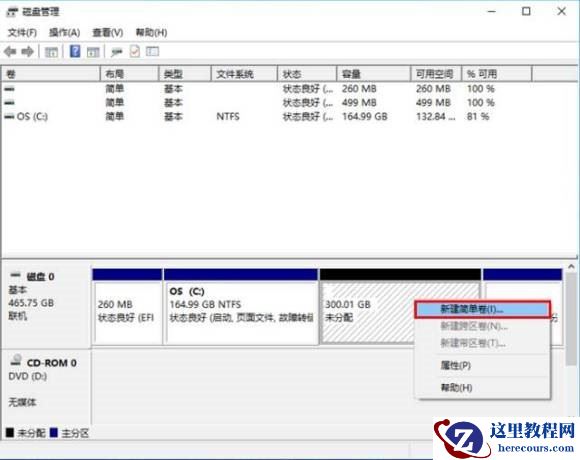Click the 132.84 free space cell

436,116
